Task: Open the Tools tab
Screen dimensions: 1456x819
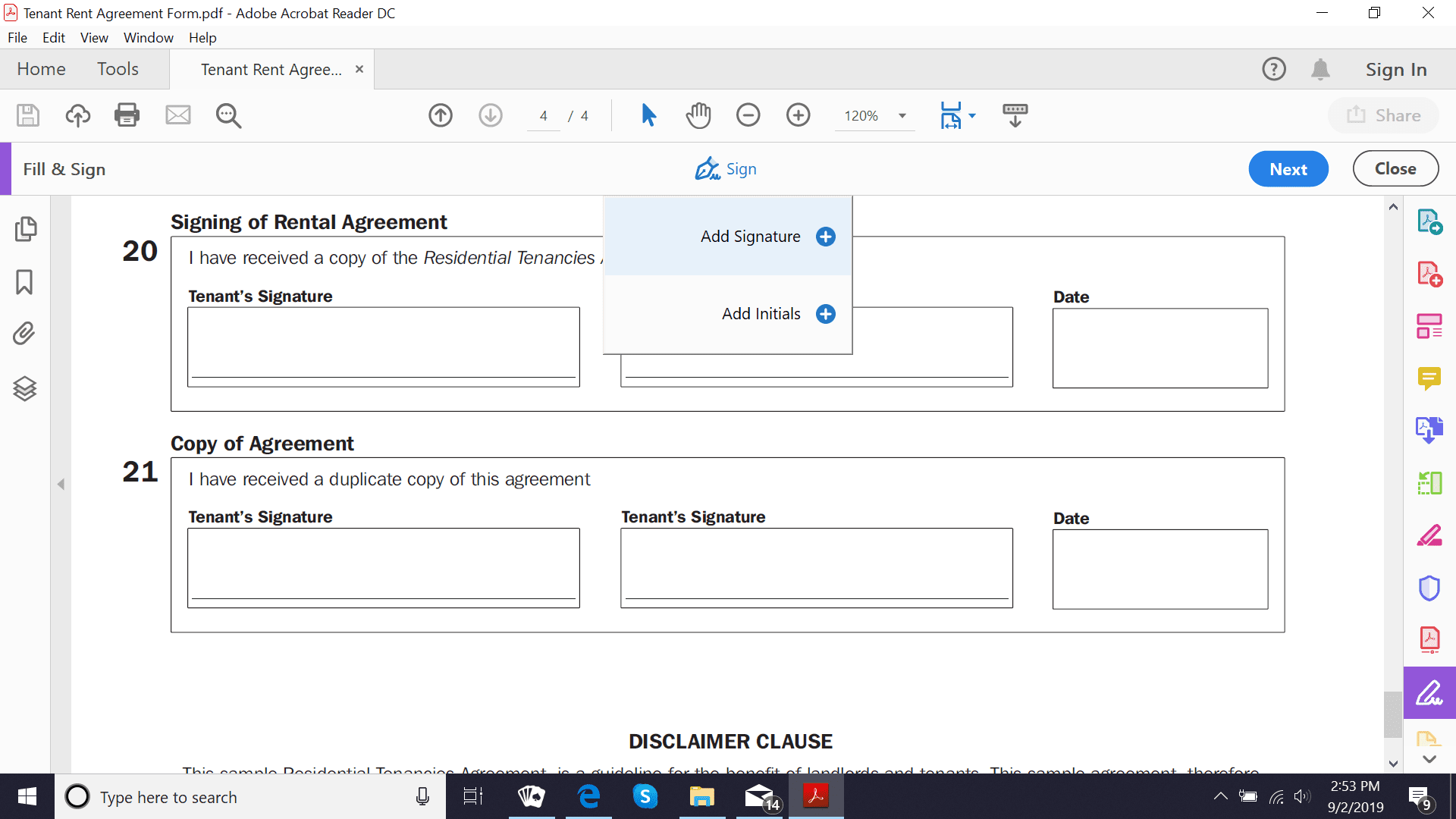Action: pos(118,68)
